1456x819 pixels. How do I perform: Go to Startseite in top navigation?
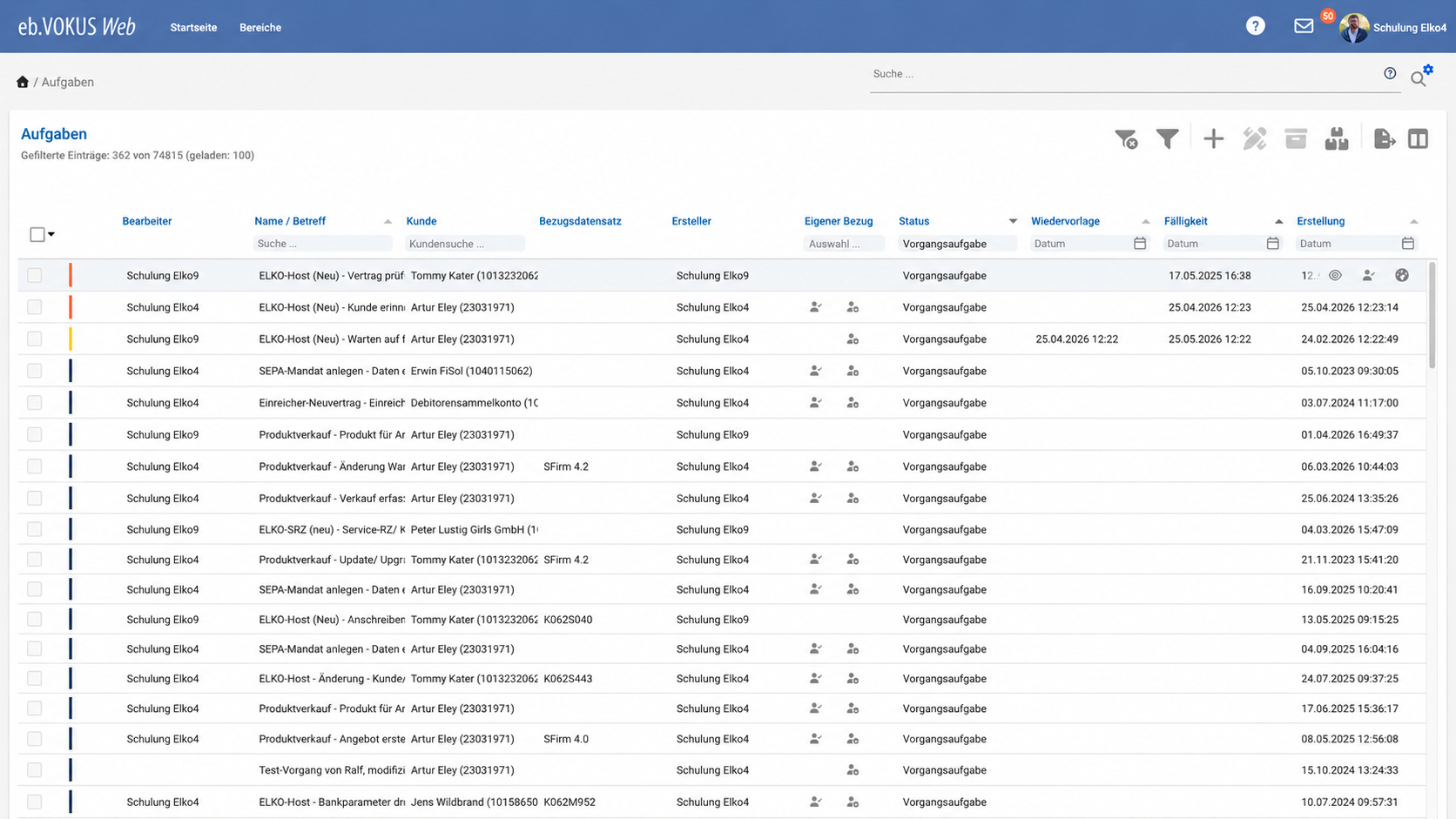(x=193, y=27)
